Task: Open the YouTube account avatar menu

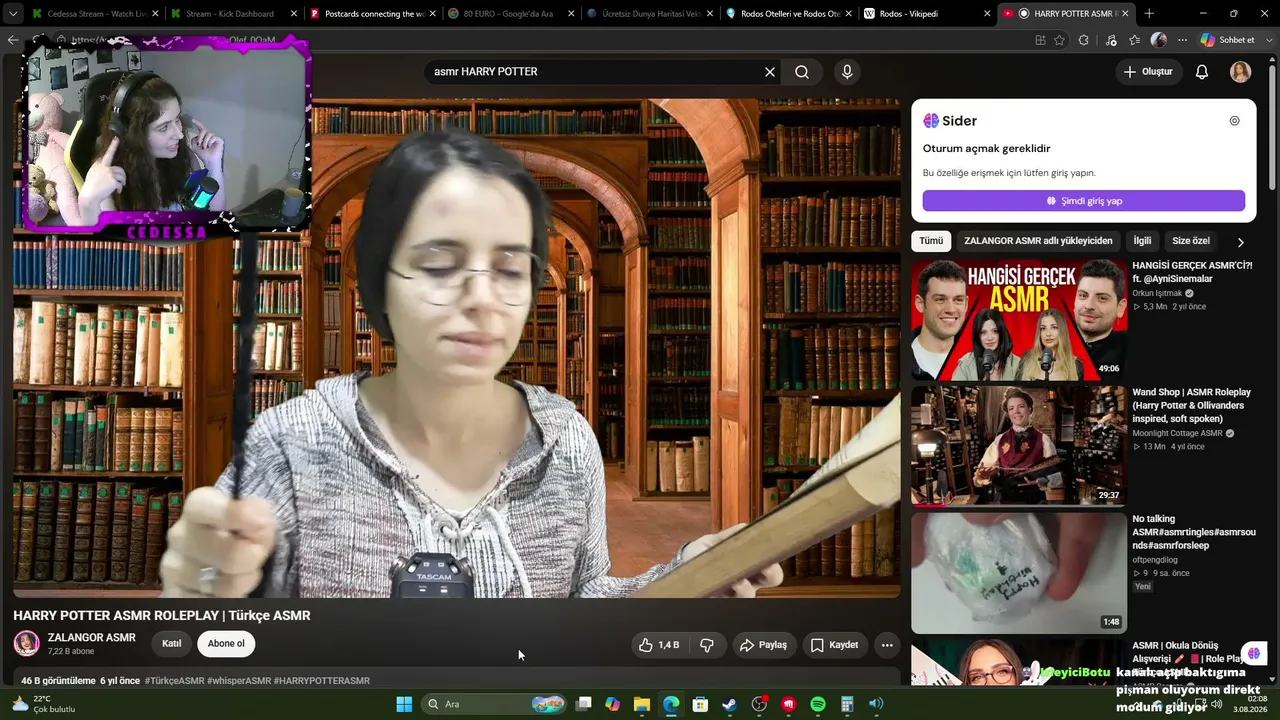Action: pos(1240,72)
